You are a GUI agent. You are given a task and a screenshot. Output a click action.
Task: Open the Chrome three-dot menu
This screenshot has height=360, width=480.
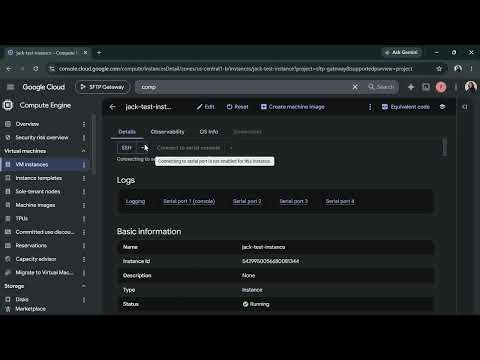click(x=471, y=69)
